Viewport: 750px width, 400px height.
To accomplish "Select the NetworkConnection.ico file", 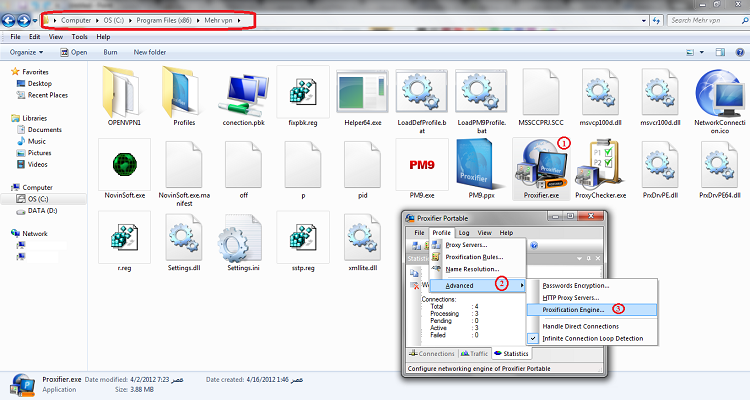I will click(719, 100).
